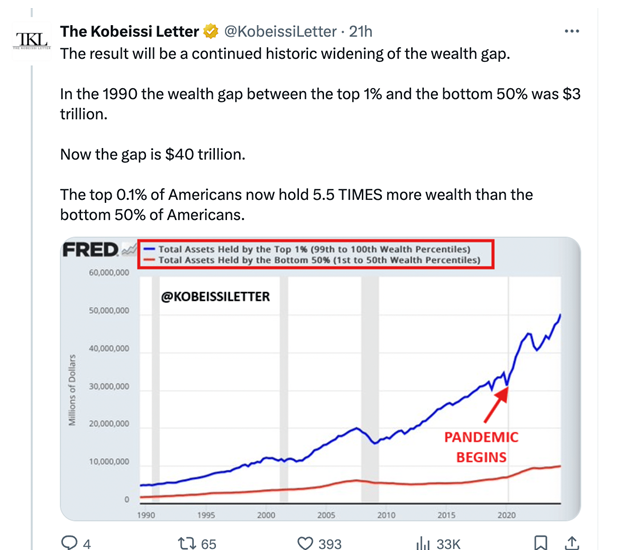Click the red-boxed chart legend
Screen dimensions: 636x560
tap(316, 254)
